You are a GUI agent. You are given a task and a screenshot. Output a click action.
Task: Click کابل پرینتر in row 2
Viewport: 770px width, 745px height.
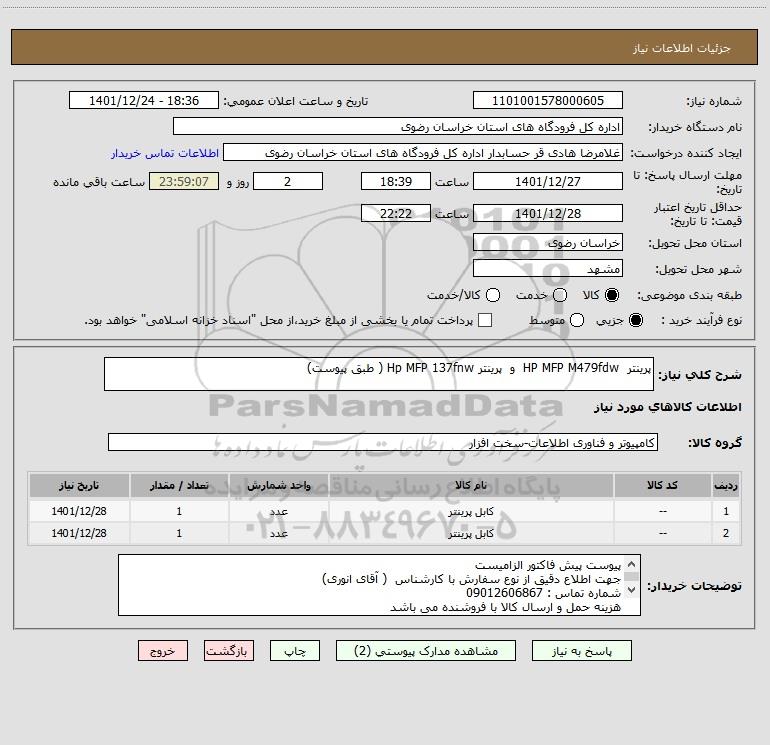click(471, 533)
